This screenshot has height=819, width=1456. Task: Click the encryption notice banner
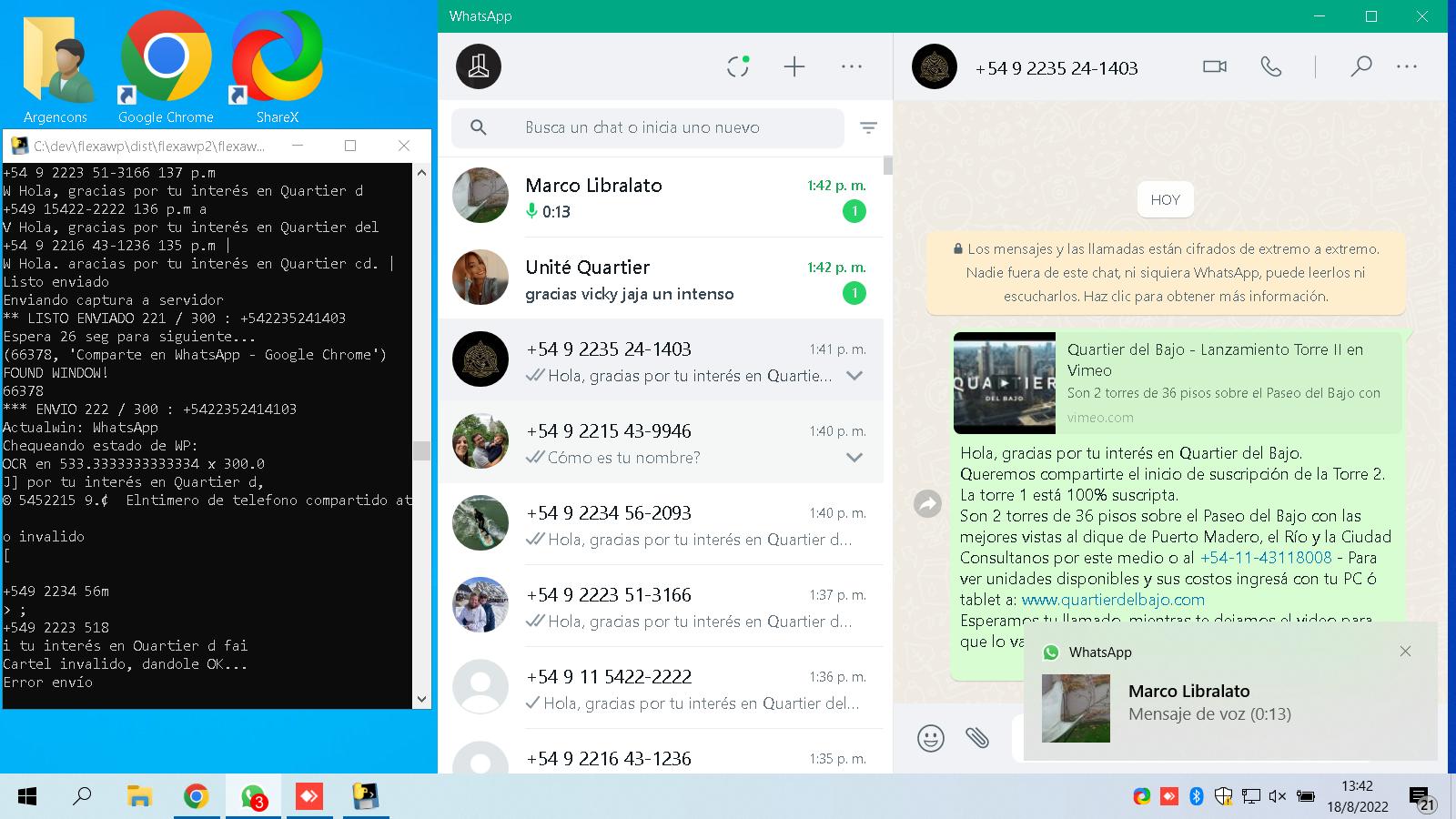point(1165,272)
